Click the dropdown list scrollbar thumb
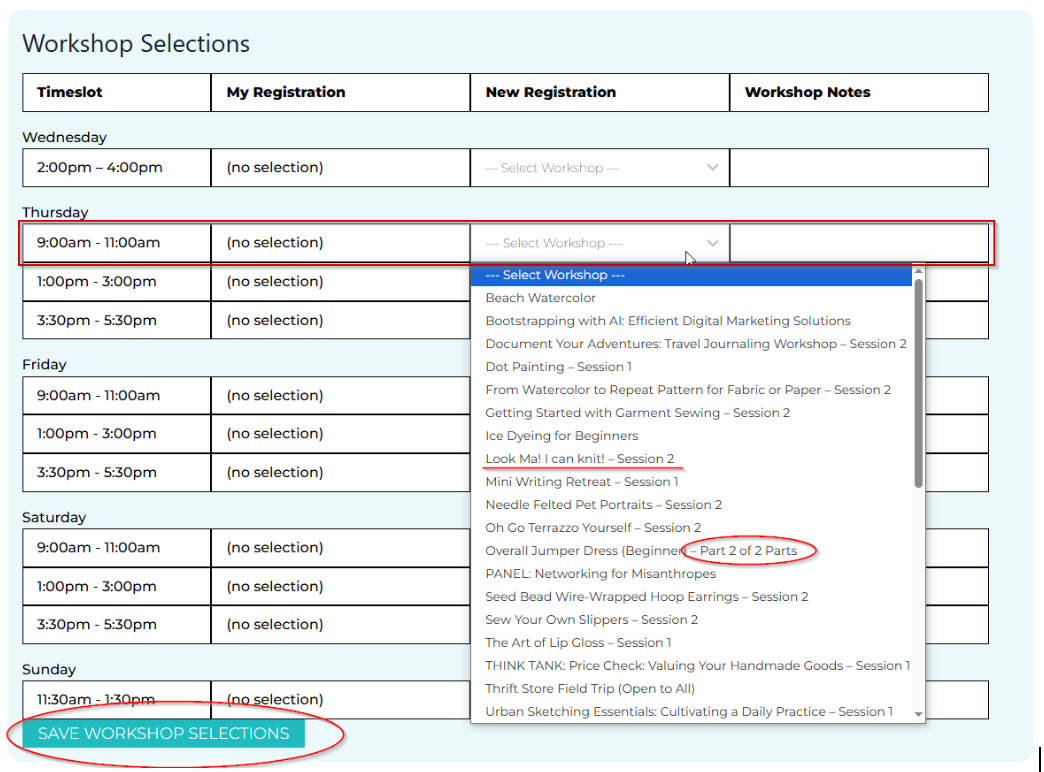The image size is (1044, 772). (918, 383)
